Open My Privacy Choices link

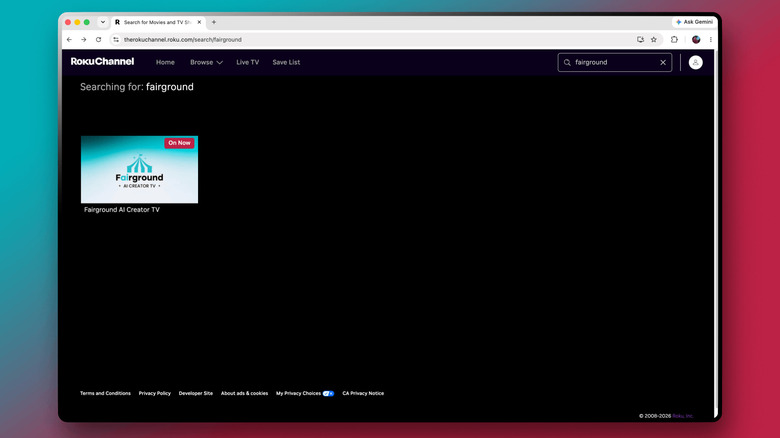coord(305,393)
